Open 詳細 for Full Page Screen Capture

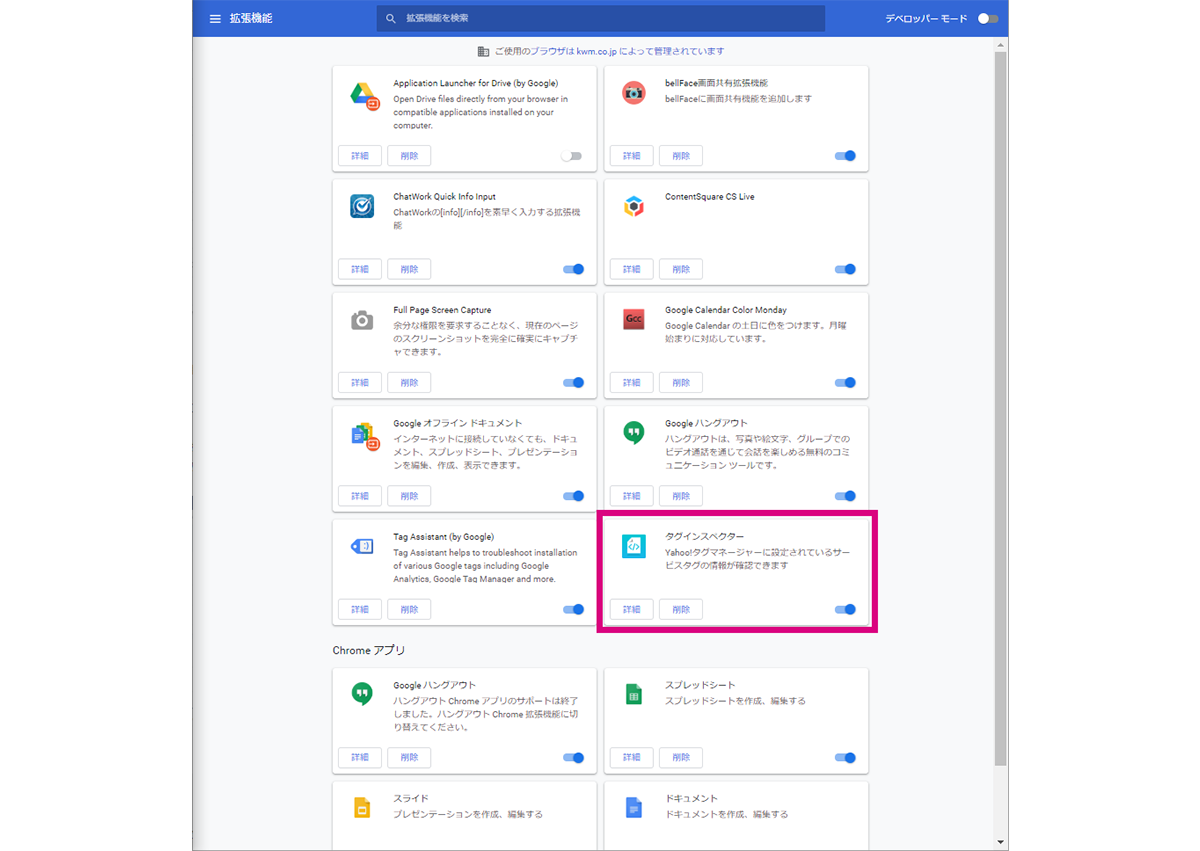360,382
